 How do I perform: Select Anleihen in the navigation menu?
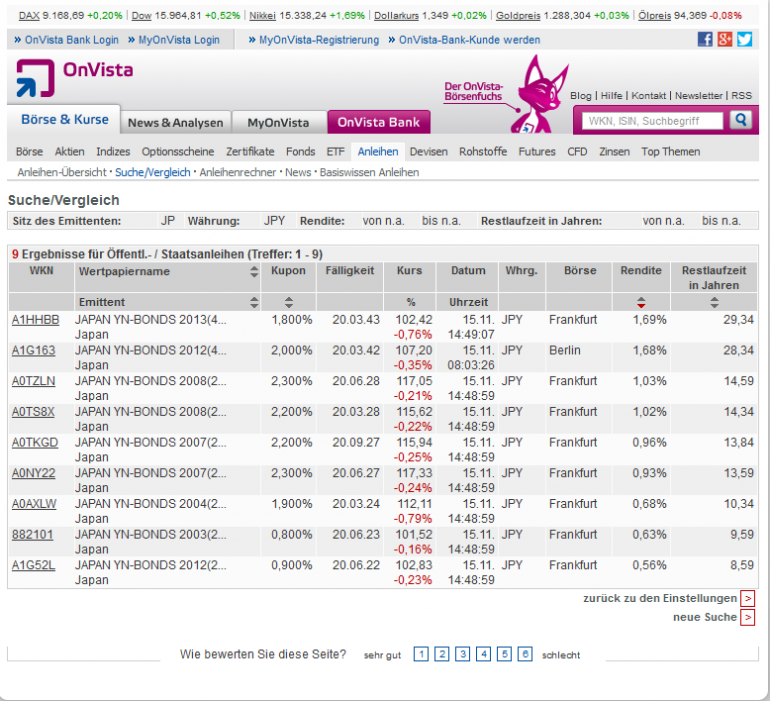378,152
